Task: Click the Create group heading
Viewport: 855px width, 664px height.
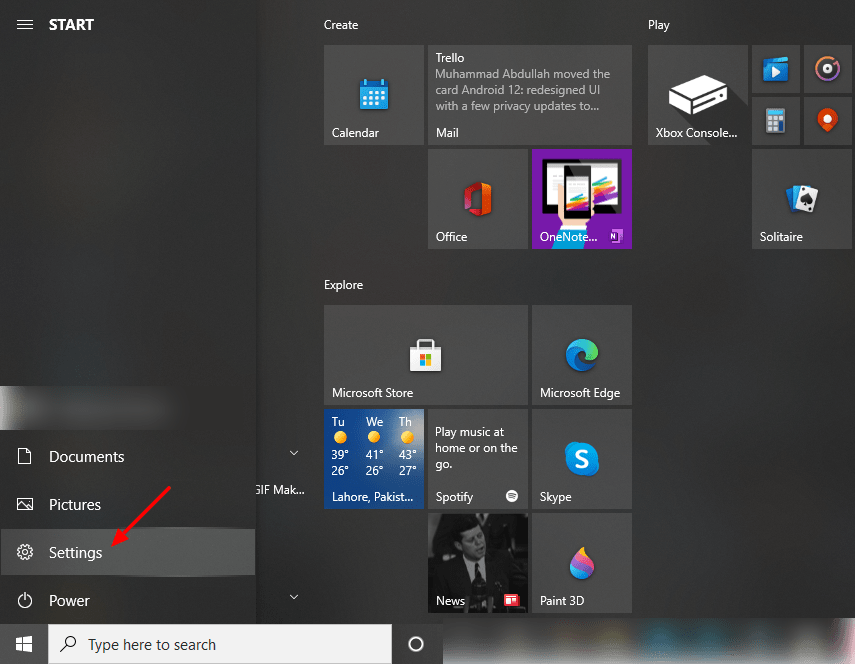Action: pos(341,25)
